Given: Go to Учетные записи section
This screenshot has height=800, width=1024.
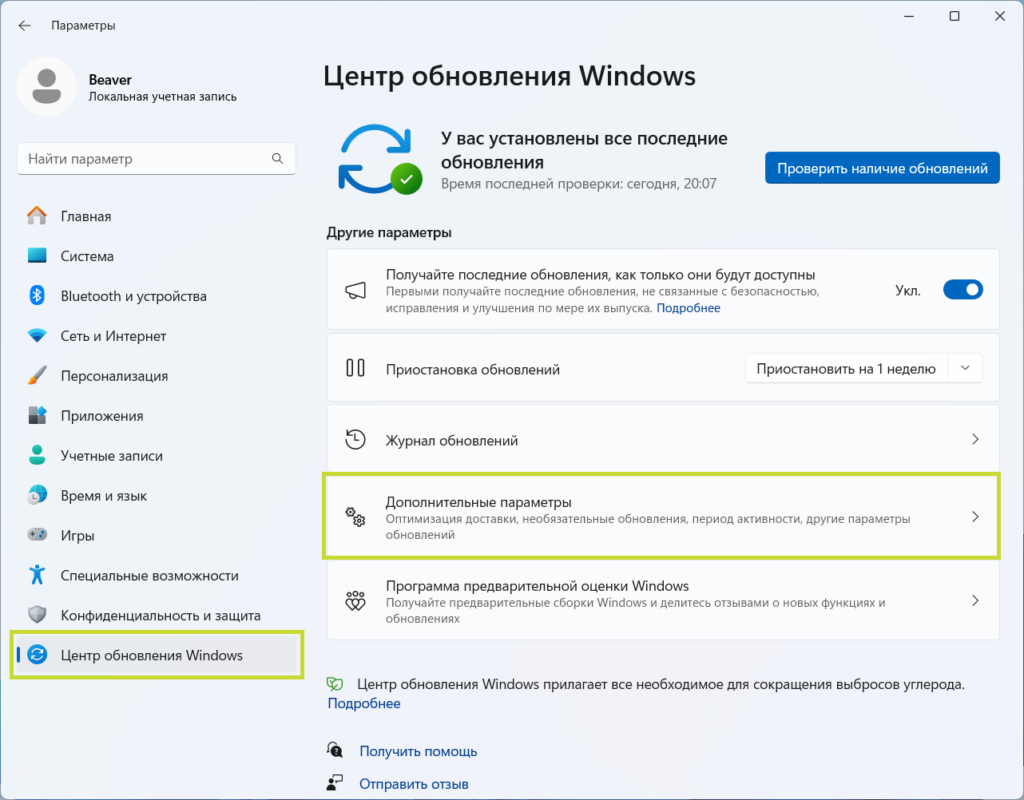Looking at the screenshot, I should coord(157,455).
